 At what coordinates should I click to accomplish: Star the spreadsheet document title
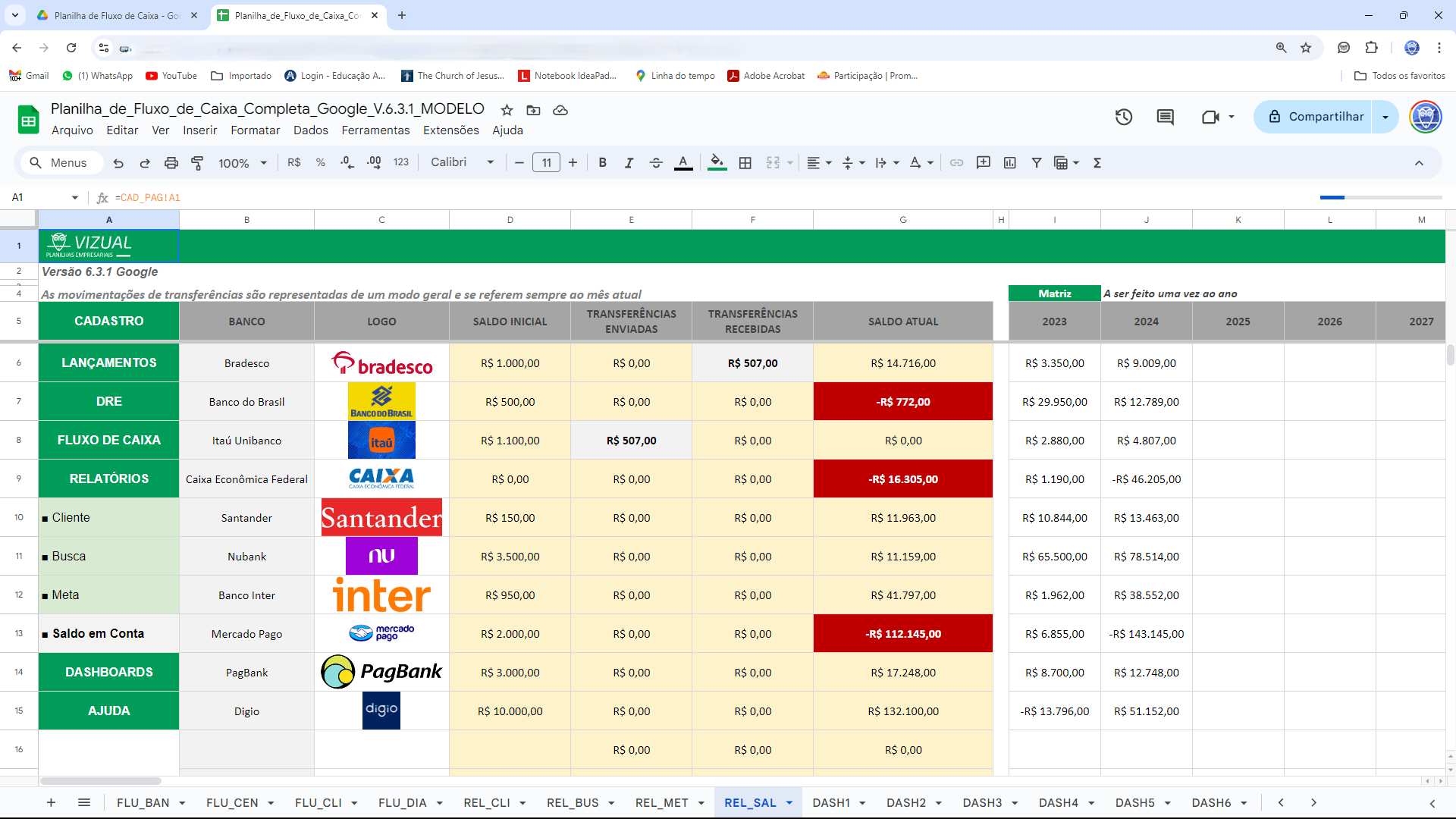click(x=507, y=110)
